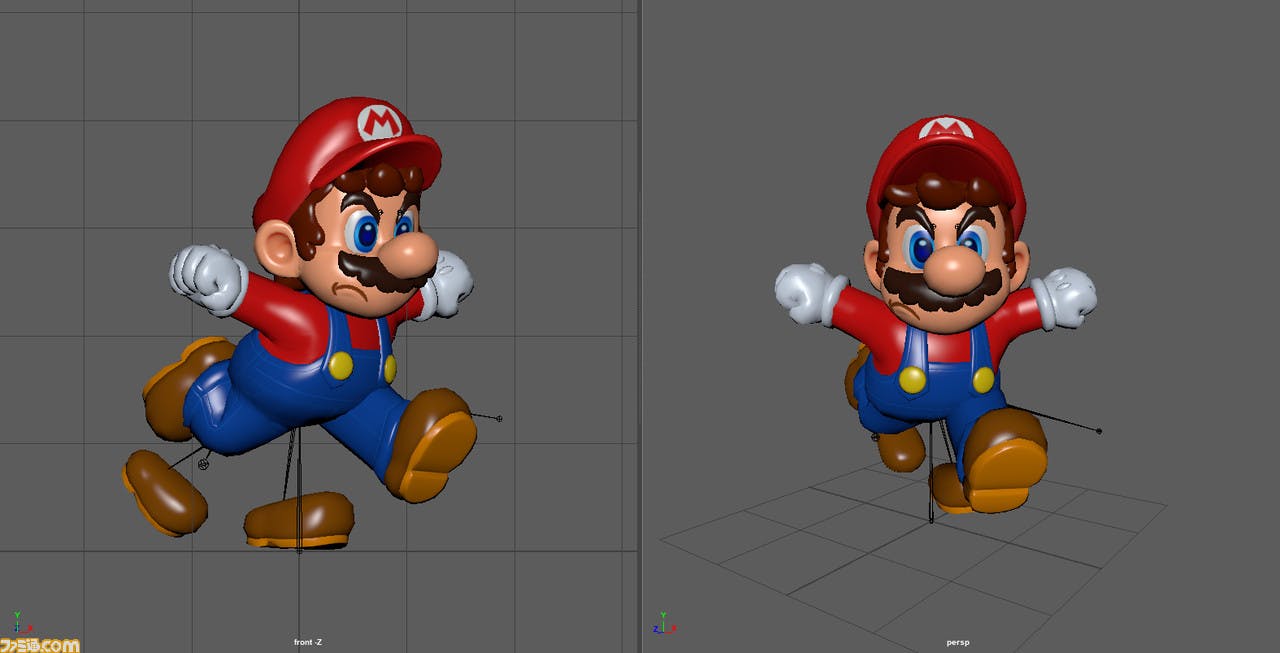
Task: Click the Famitsu.com watermark logo
Action: [x=39, y=644]
